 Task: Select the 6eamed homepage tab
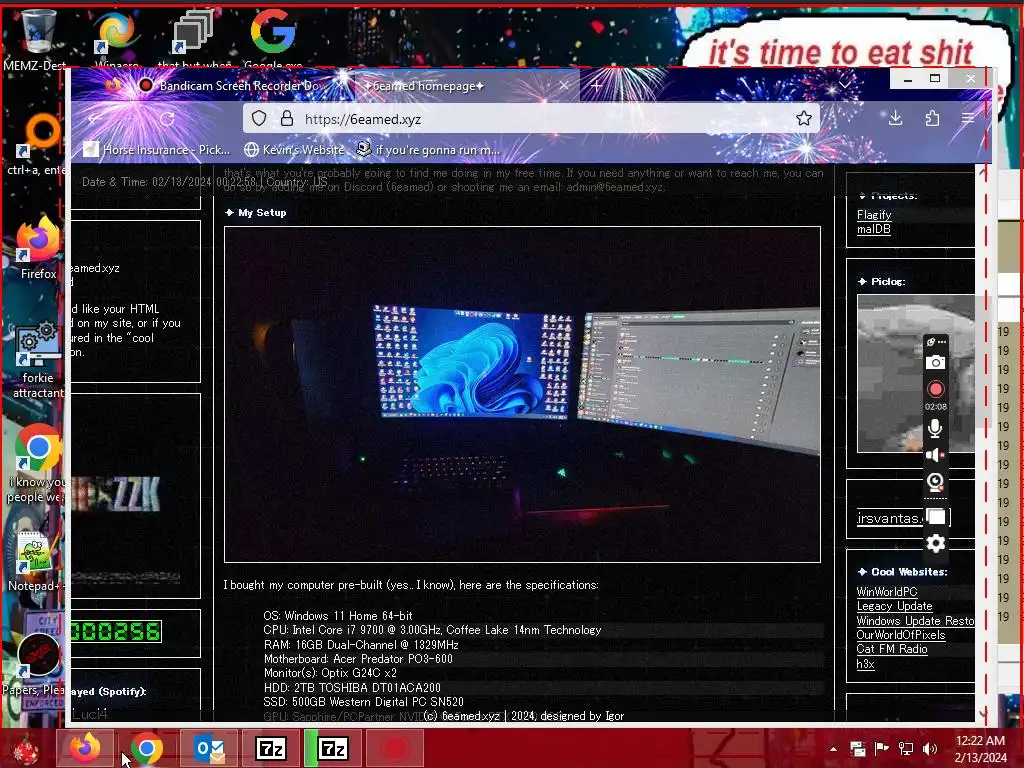coord(467,86)
